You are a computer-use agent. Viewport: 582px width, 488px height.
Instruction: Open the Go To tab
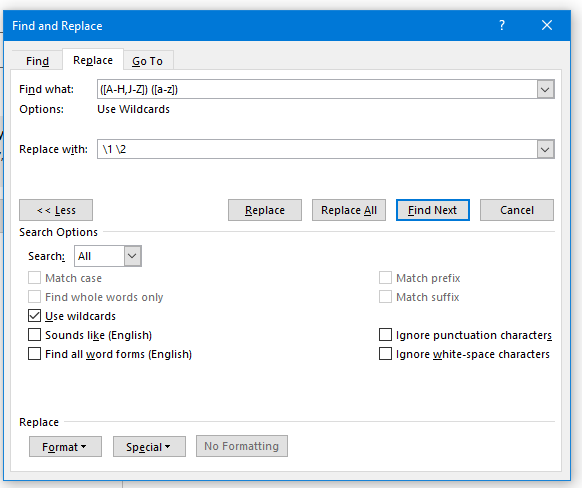click(x=147, y=61)
